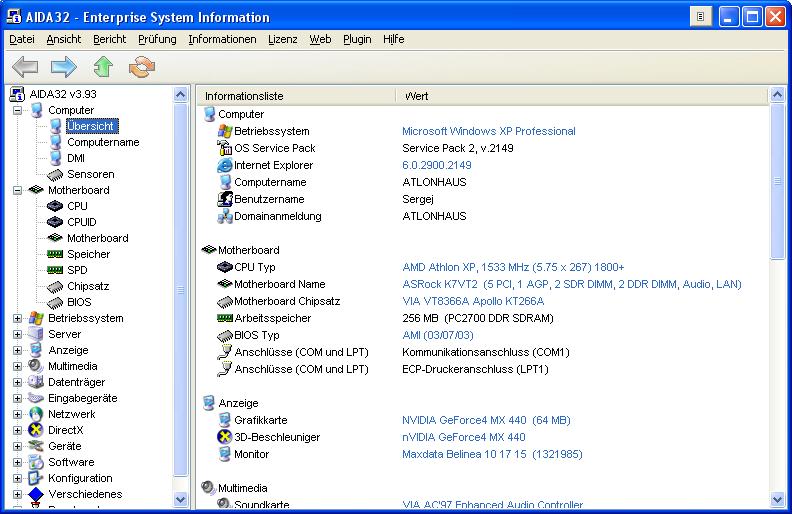792x514 pixels.
Task: Select the CPU tree item
Action: (77, 206)
